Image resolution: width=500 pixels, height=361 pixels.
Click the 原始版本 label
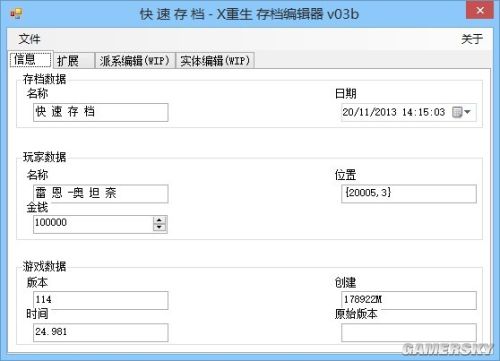[356, 314]
